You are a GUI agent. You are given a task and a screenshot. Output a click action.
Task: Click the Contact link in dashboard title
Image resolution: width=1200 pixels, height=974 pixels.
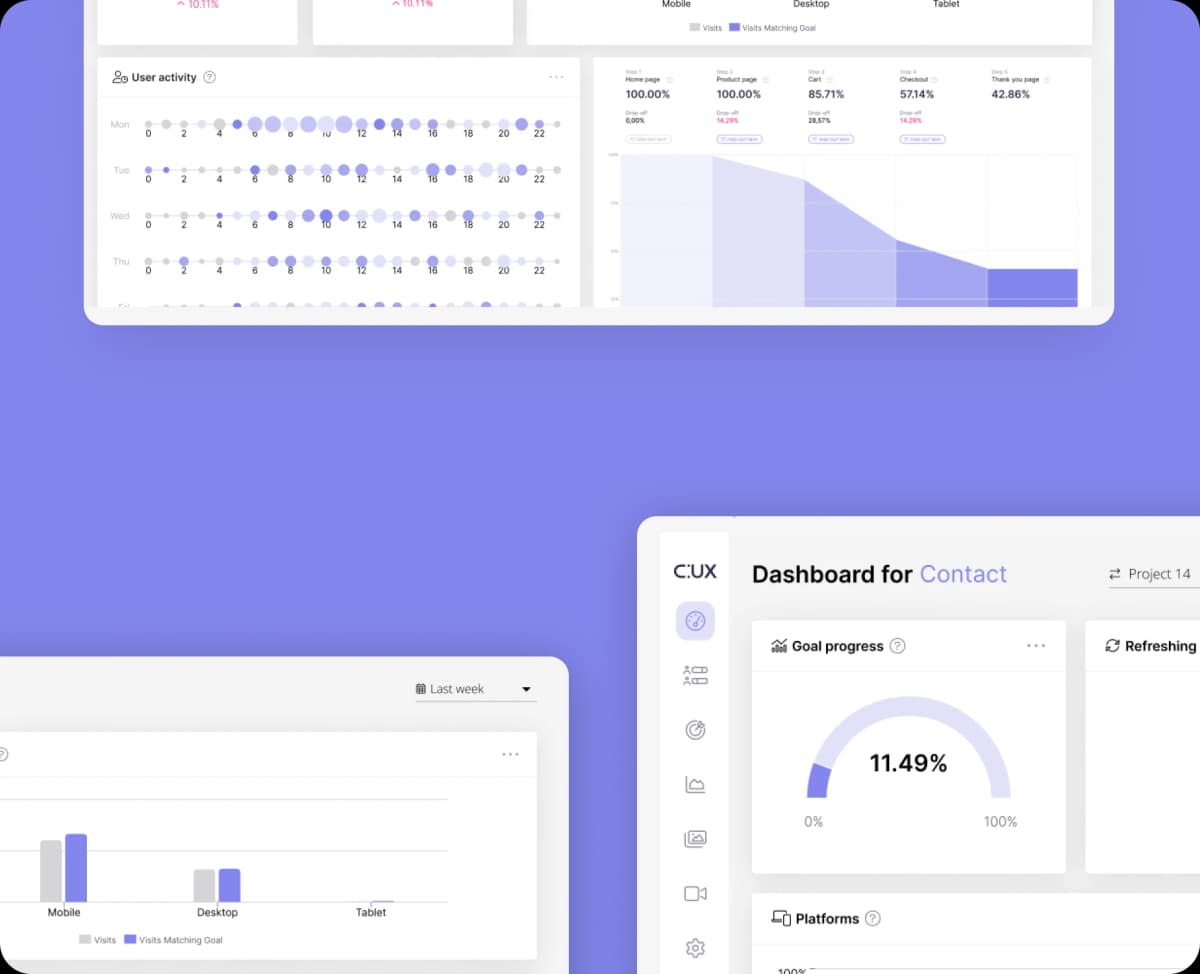coord(963,574)
